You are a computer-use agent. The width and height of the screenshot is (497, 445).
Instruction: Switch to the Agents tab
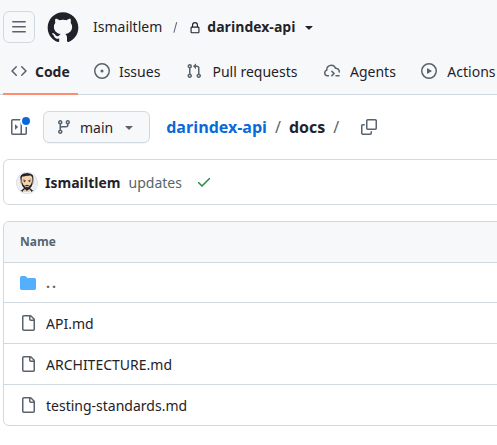tap(360, 72)
